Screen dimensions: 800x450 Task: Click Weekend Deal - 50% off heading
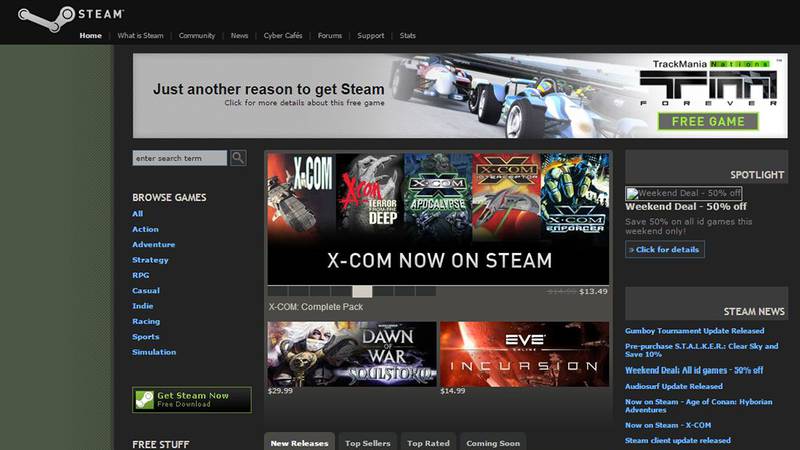[686, 207]
